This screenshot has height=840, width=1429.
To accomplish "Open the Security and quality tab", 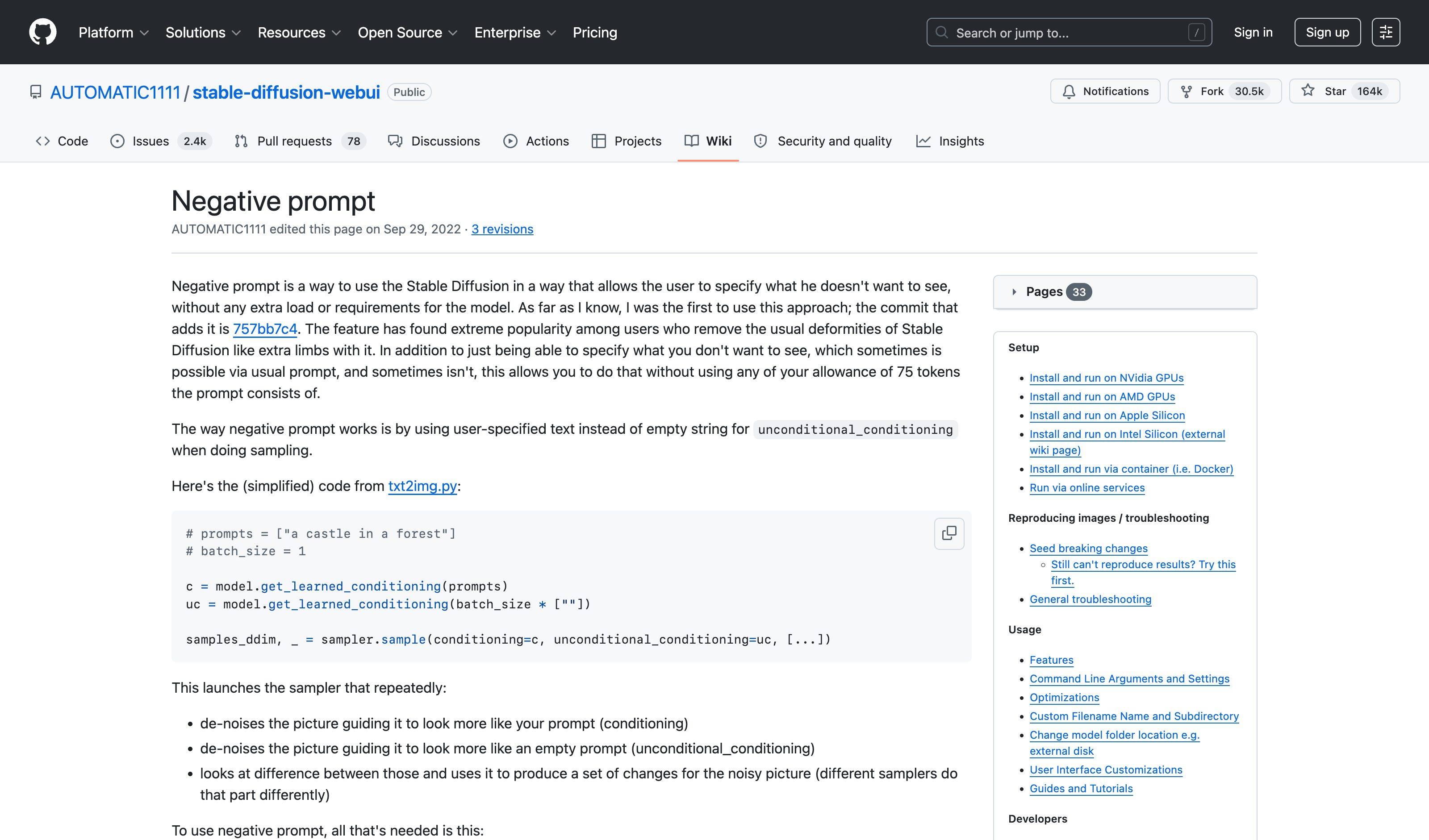I will (x=823, y=141).
